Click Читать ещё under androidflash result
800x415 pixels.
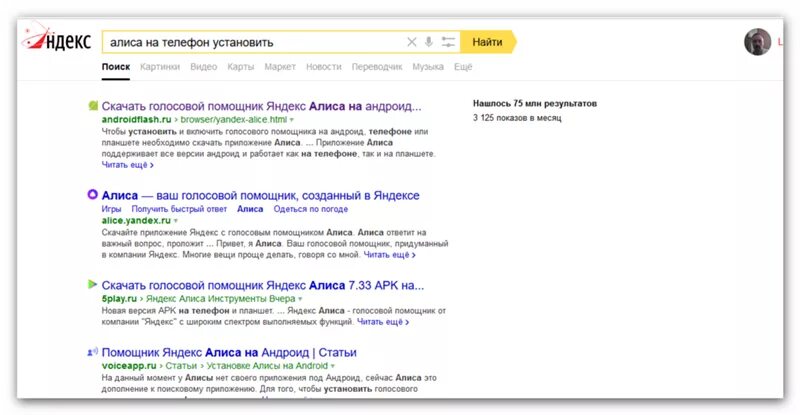click(x=128, y=165)
